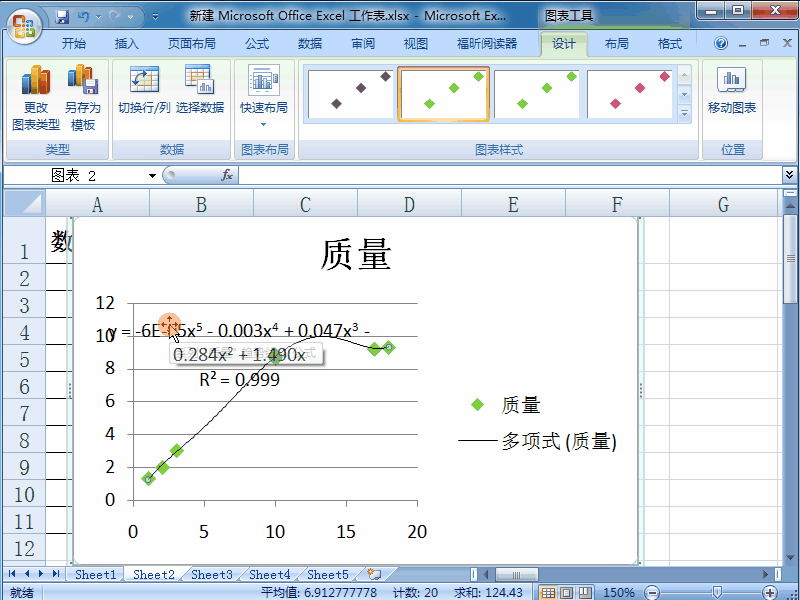Insert a new worksheet tab icon

pos(374,574)
